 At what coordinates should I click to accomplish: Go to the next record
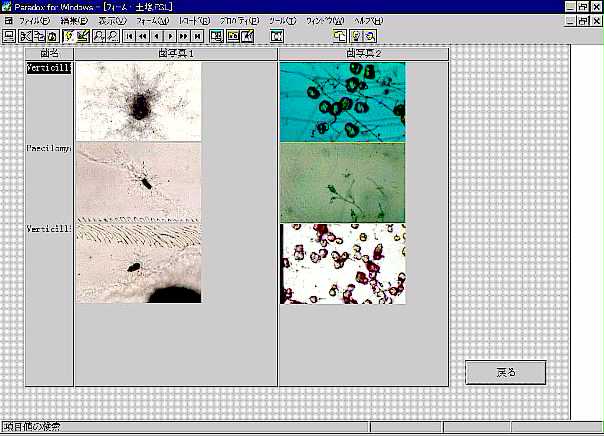(x=170, y=36)
